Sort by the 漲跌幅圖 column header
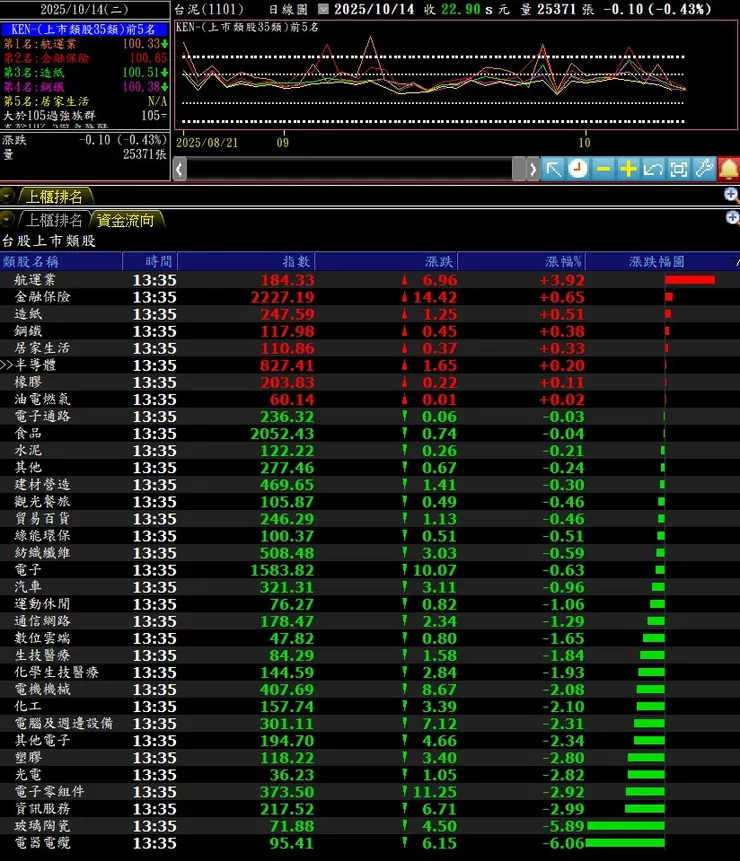 click(659, 261)
